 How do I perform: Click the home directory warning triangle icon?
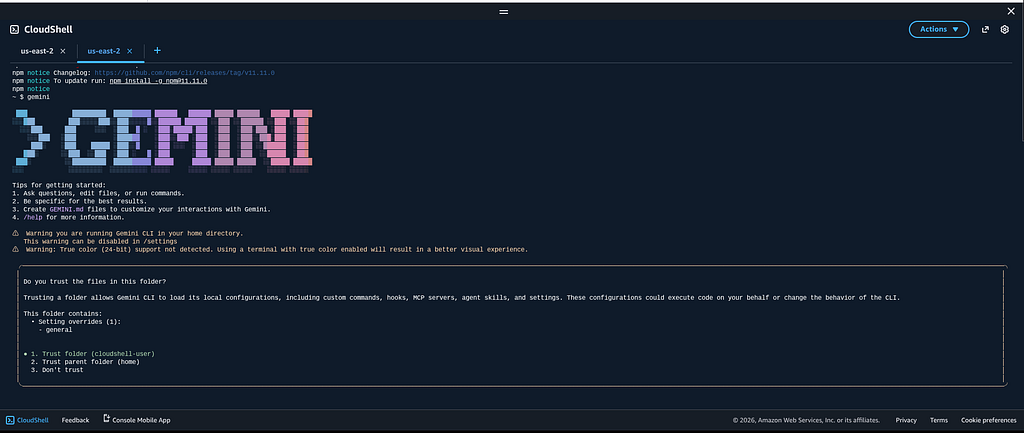[15, 233]
